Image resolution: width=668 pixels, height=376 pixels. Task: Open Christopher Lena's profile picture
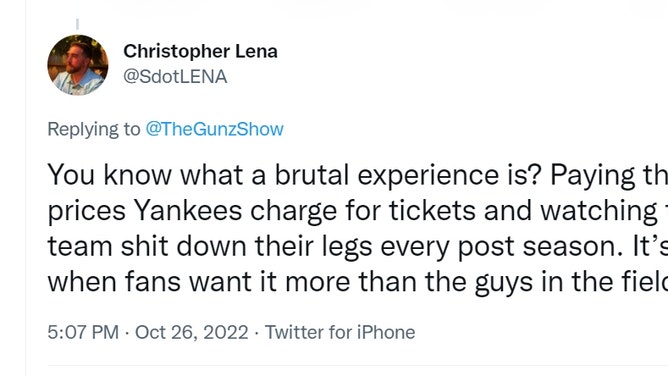click(78, 65)
